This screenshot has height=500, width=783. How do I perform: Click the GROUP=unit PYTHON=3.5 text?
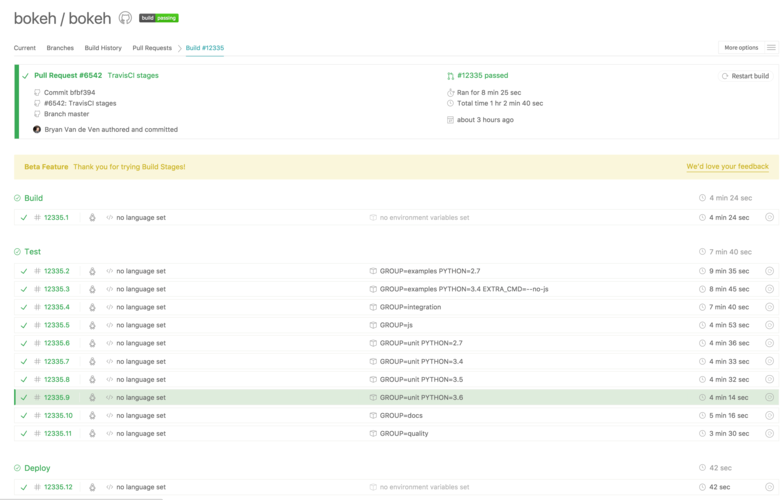421,379
